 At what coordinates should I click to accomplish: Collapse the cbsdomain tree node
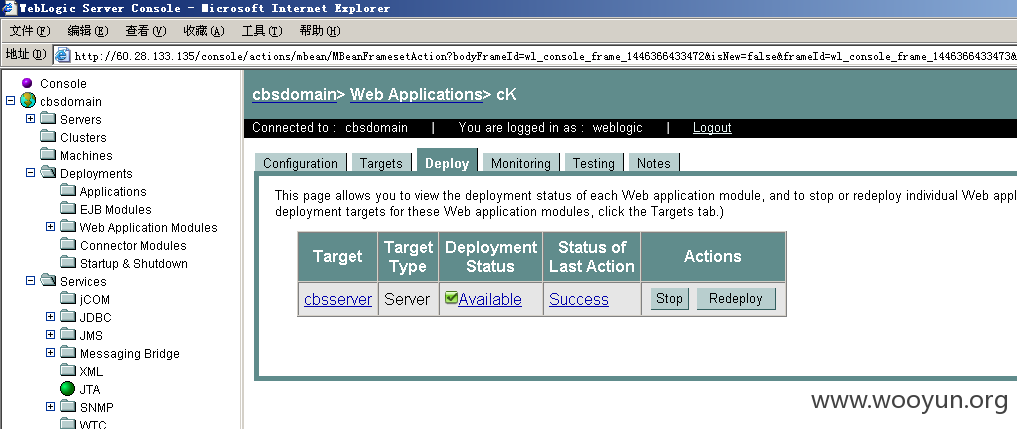[10, 101]
